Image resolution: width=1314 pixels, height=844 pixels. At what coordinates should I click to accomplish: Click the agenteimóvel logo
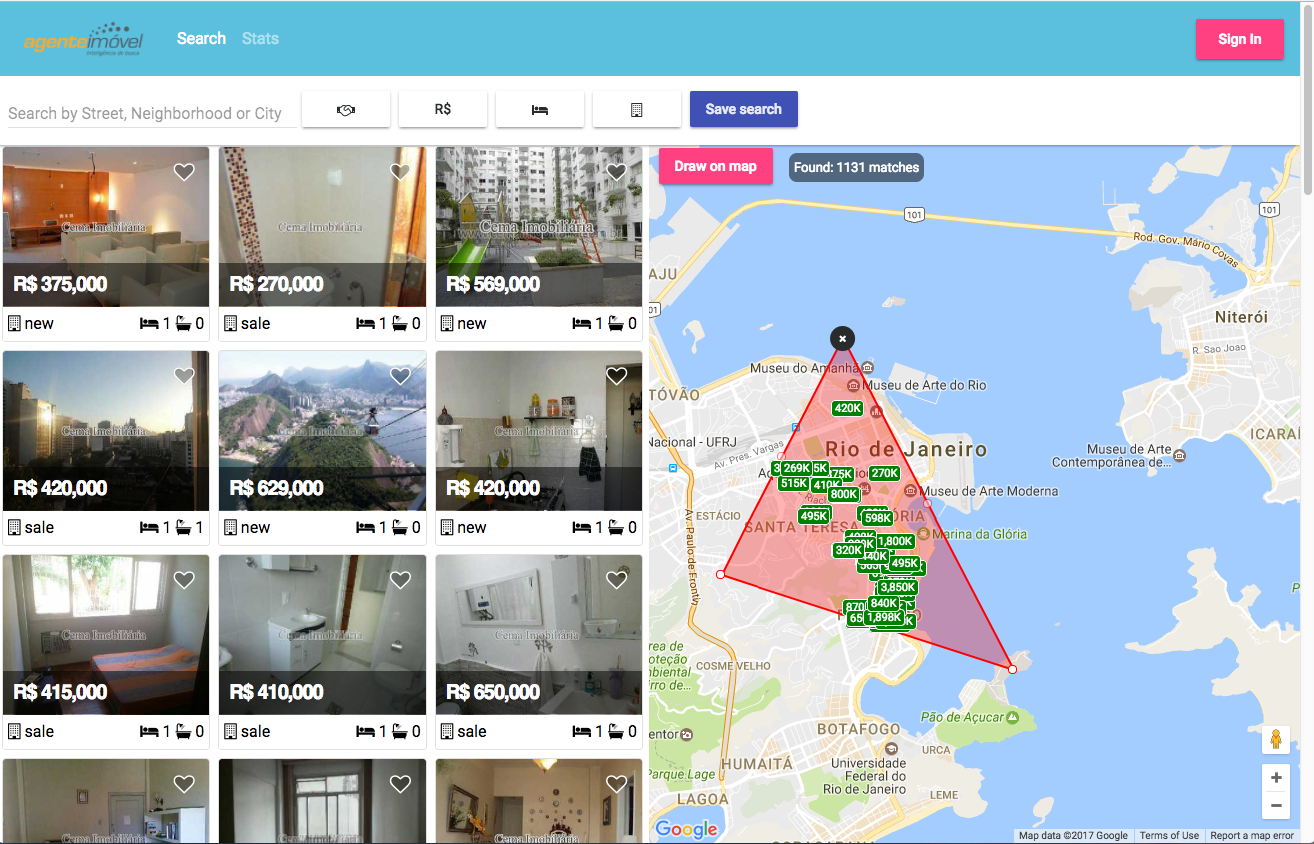pyautogui.click(x=83, y=39)
